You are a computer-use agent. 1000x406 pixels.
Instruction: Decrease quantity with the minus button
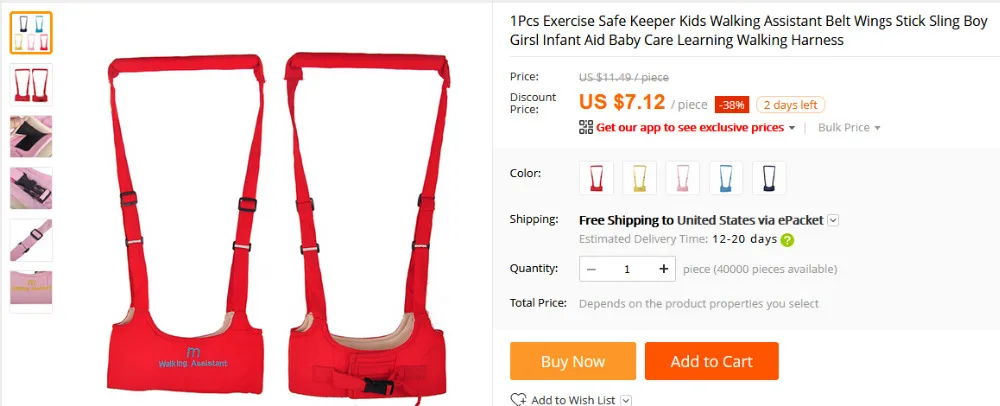tap(591, 269)
